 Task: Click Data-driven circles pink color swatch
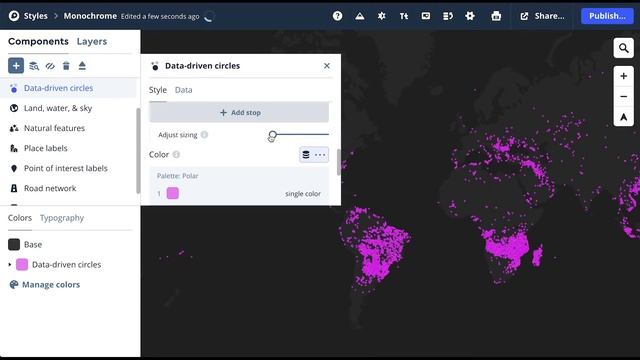22,264
